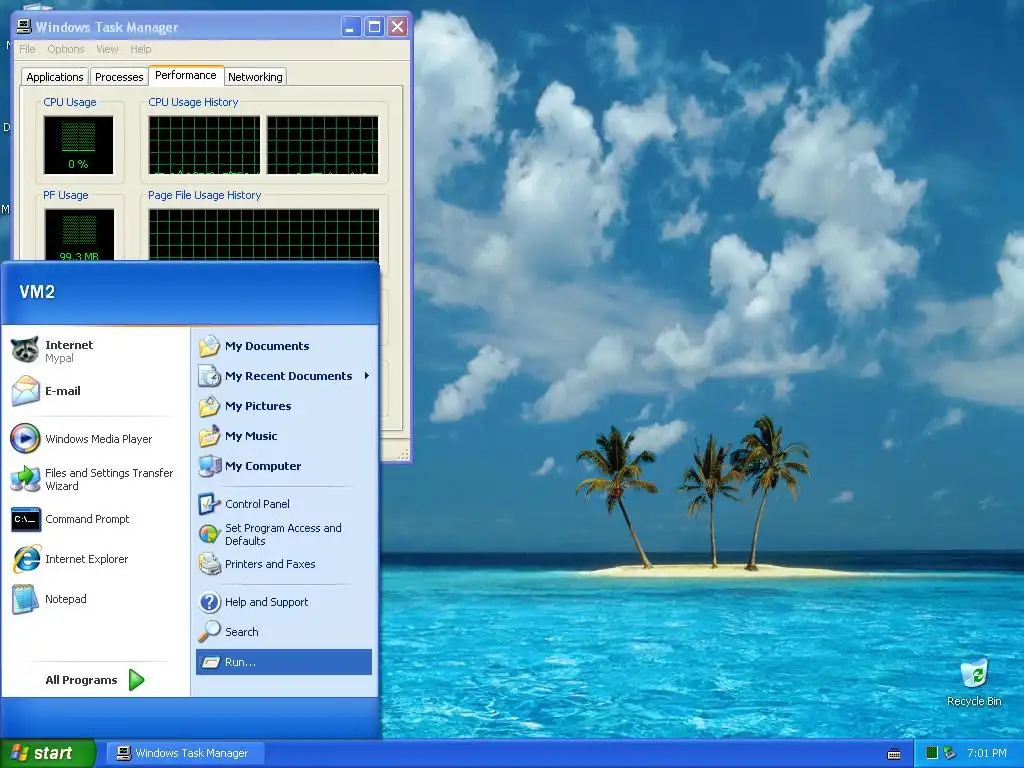Image resolution: width=1024 pixels, height=768 pixels.
Task: Open the E-mail envelope icon
Action: pos(25,391)
